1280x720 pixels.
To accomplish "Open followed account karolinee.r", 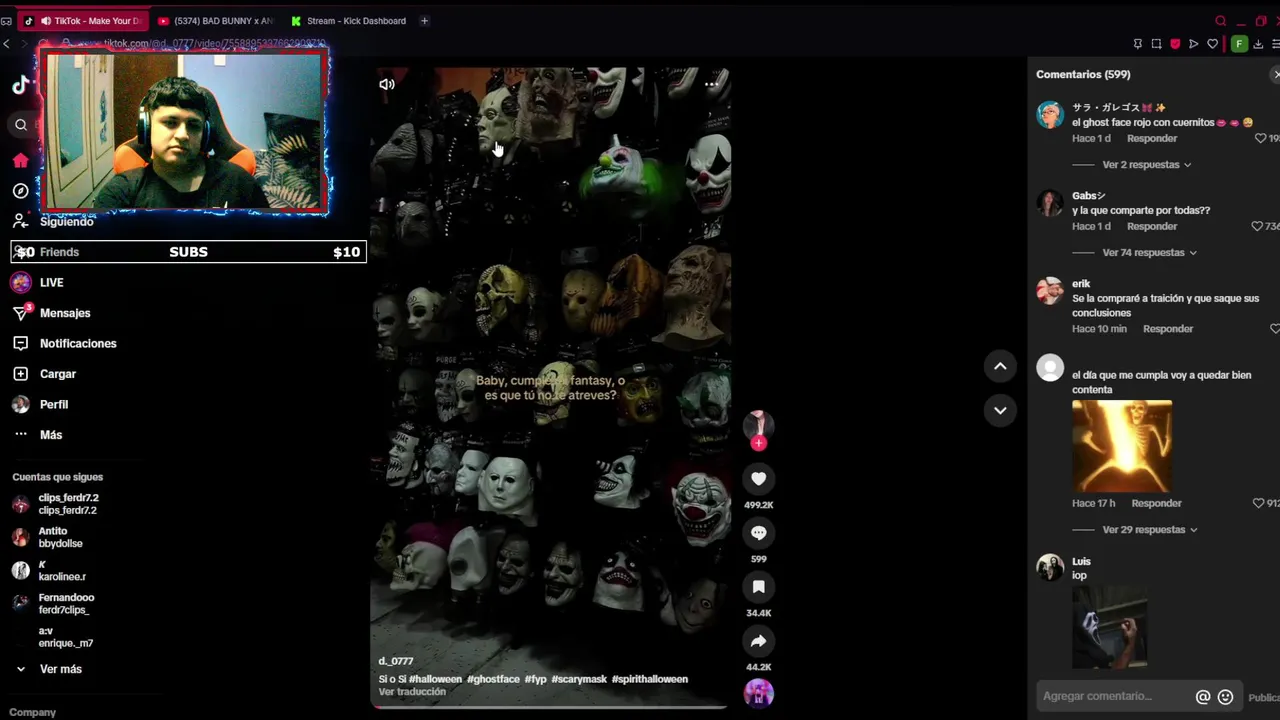I will (x=62, y=571).
